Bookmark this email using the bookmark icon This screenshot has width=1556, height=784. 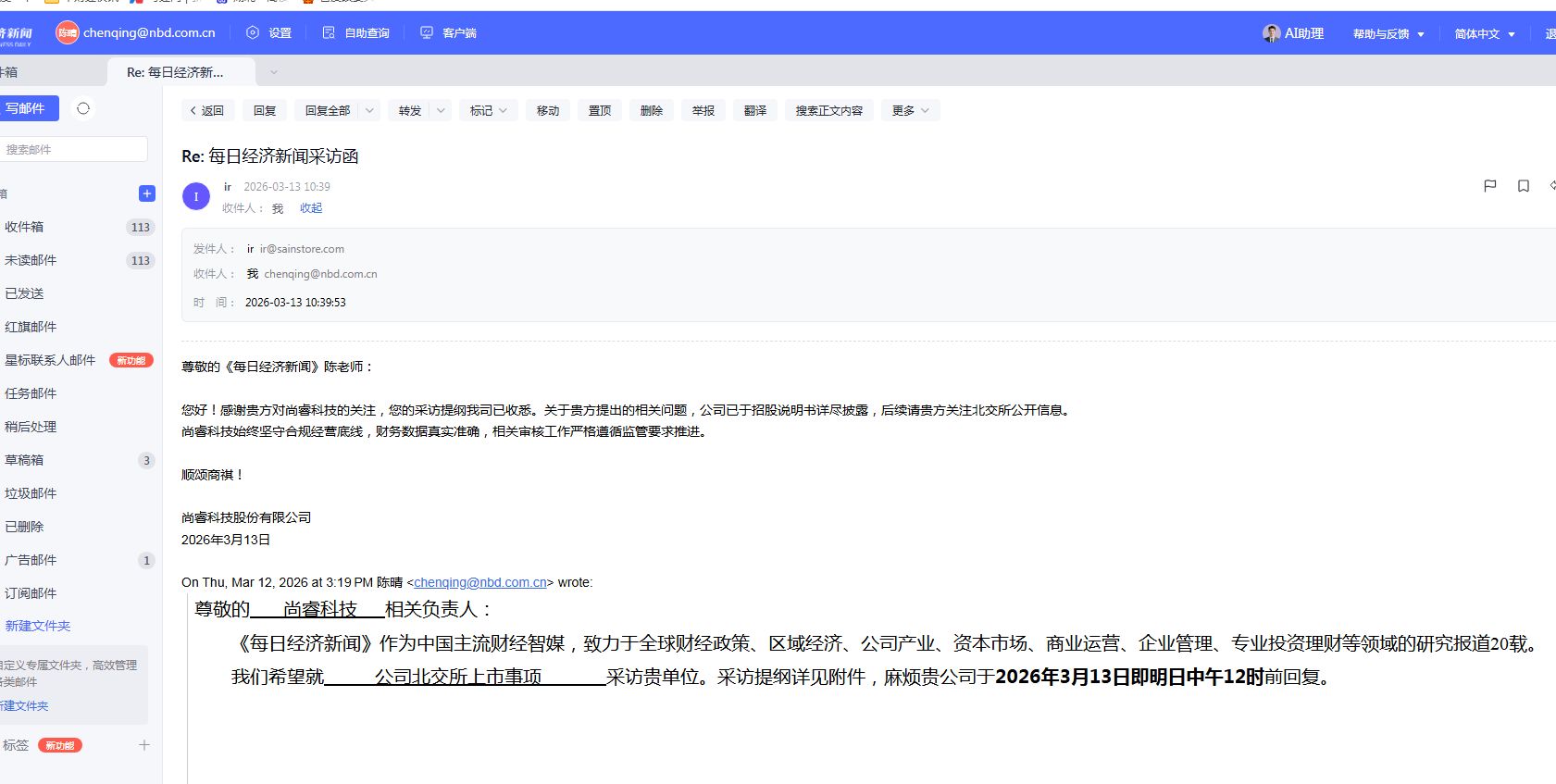click(1523, 186)
